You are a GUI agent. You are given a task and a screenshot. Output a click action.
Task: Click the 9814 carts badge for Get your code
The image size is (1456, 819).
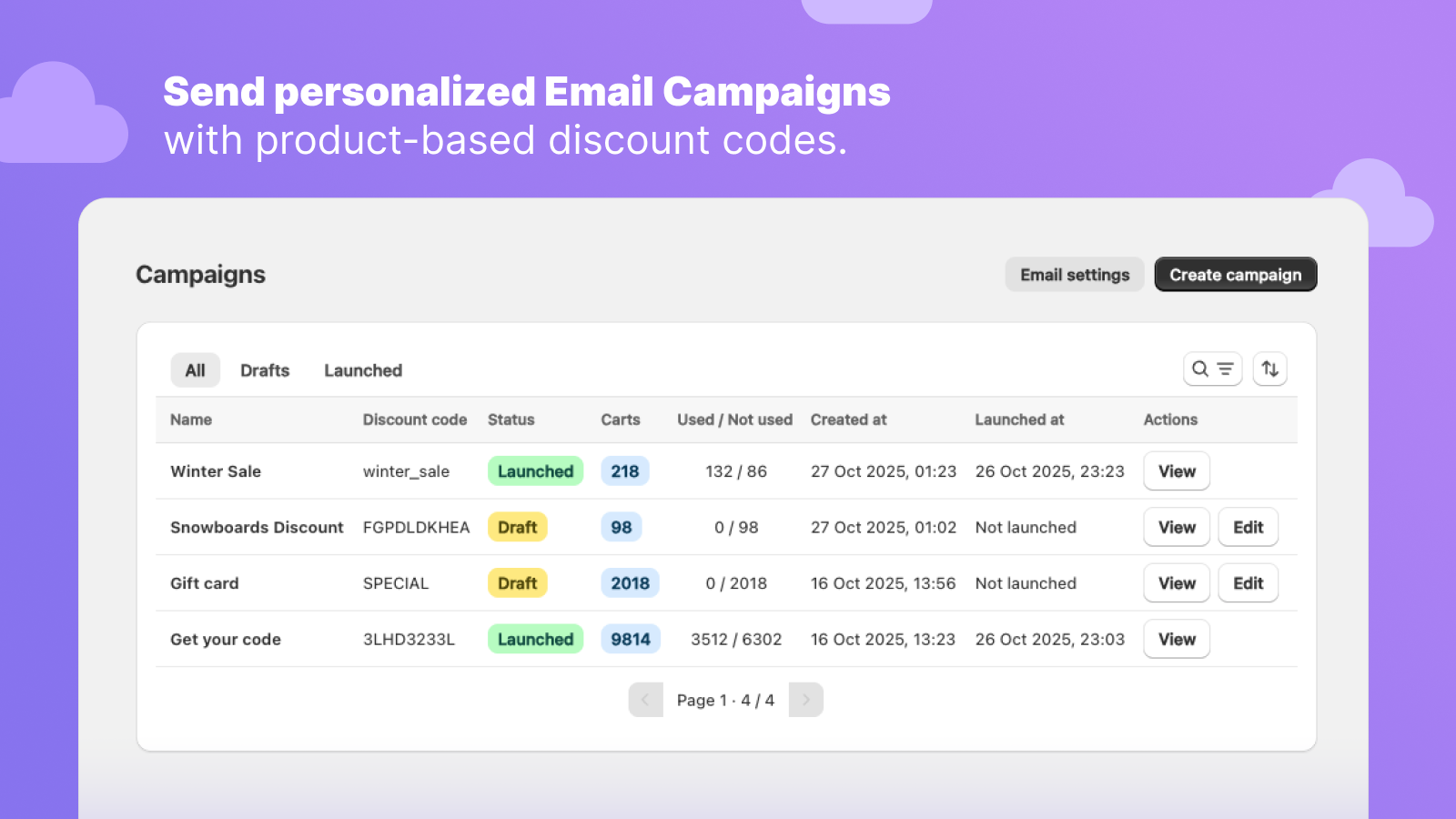[631, 639]
